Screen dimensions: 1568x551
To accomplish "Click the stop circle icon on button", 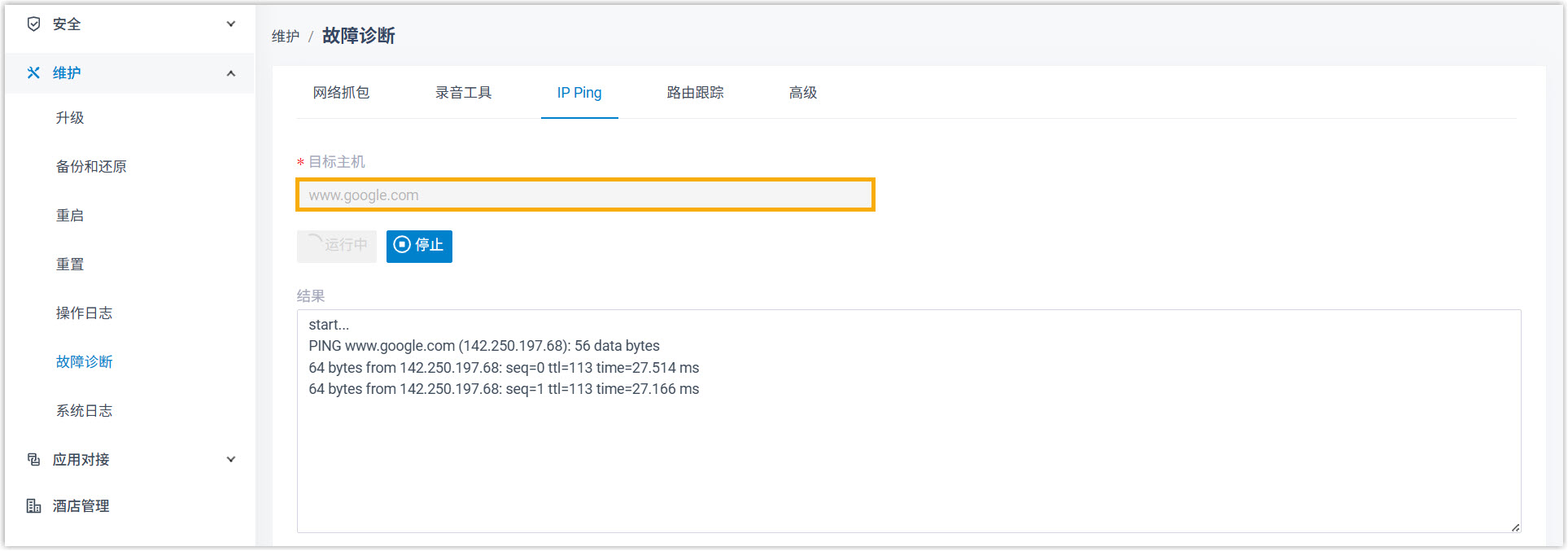I will 402,245.
